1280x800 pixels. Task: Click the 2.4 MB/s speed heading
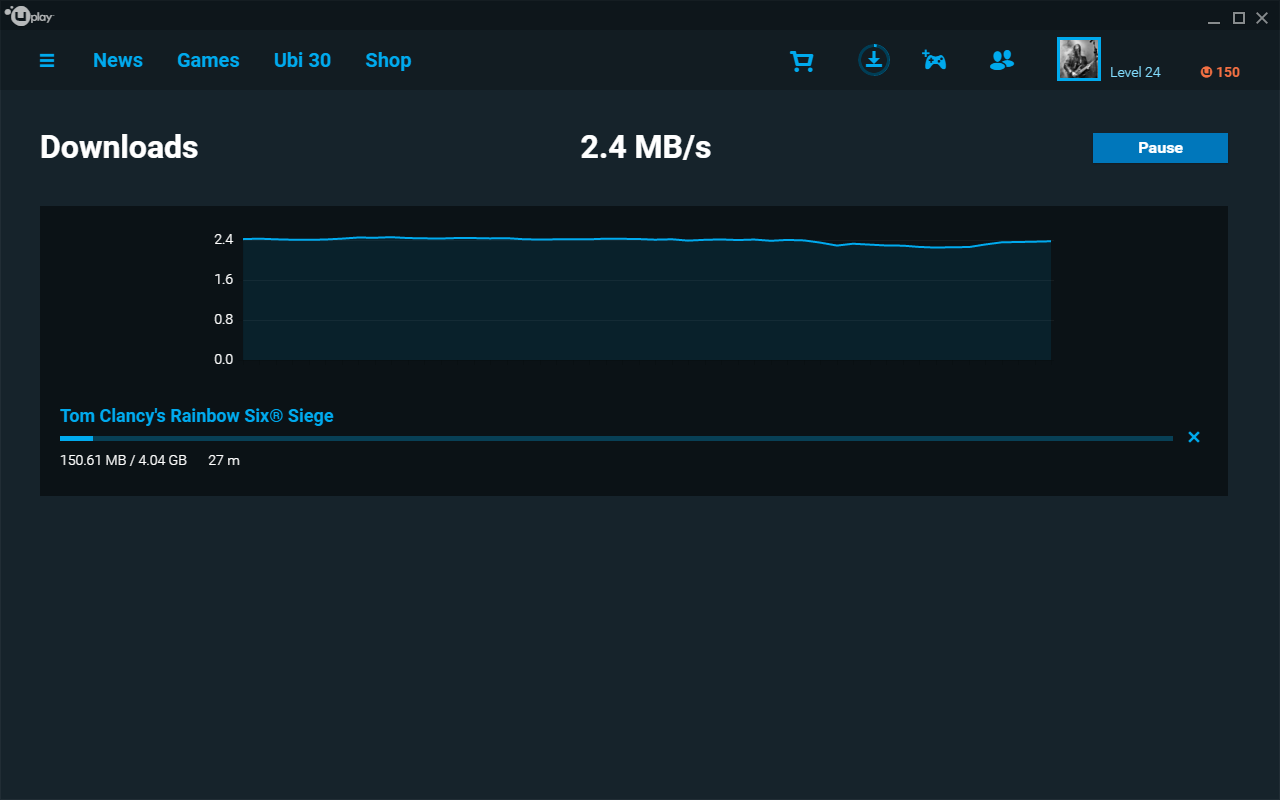click(646, 147)
